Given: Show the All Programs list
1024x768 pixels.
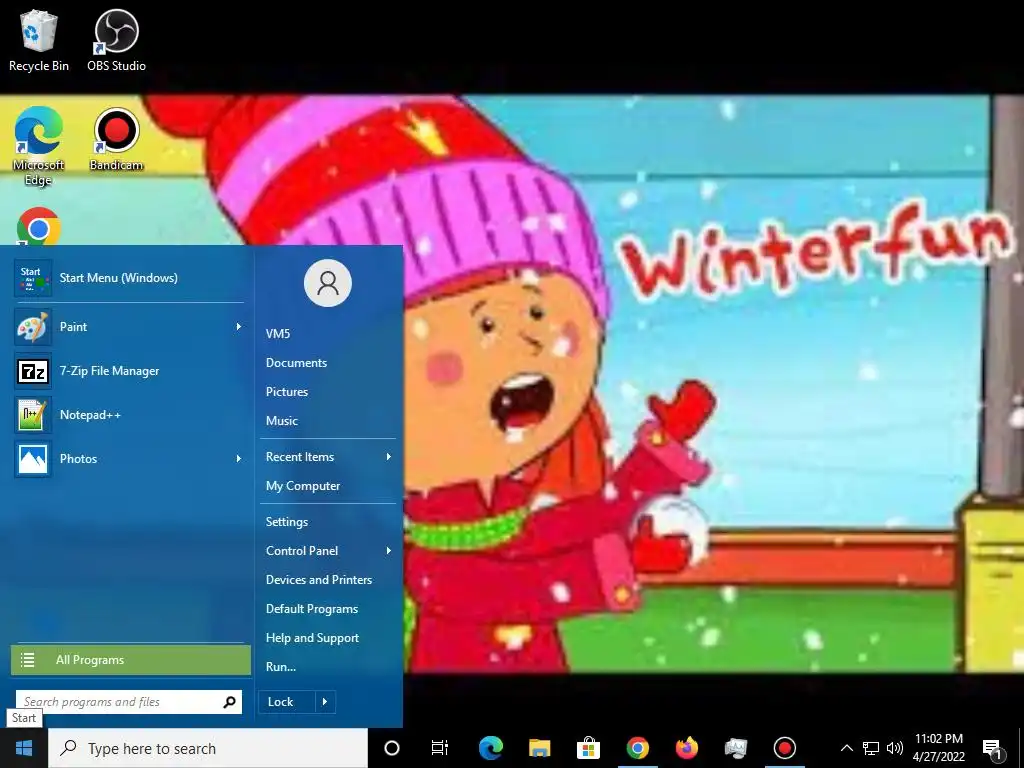Looking at the screenshot, I should point(131,660).
